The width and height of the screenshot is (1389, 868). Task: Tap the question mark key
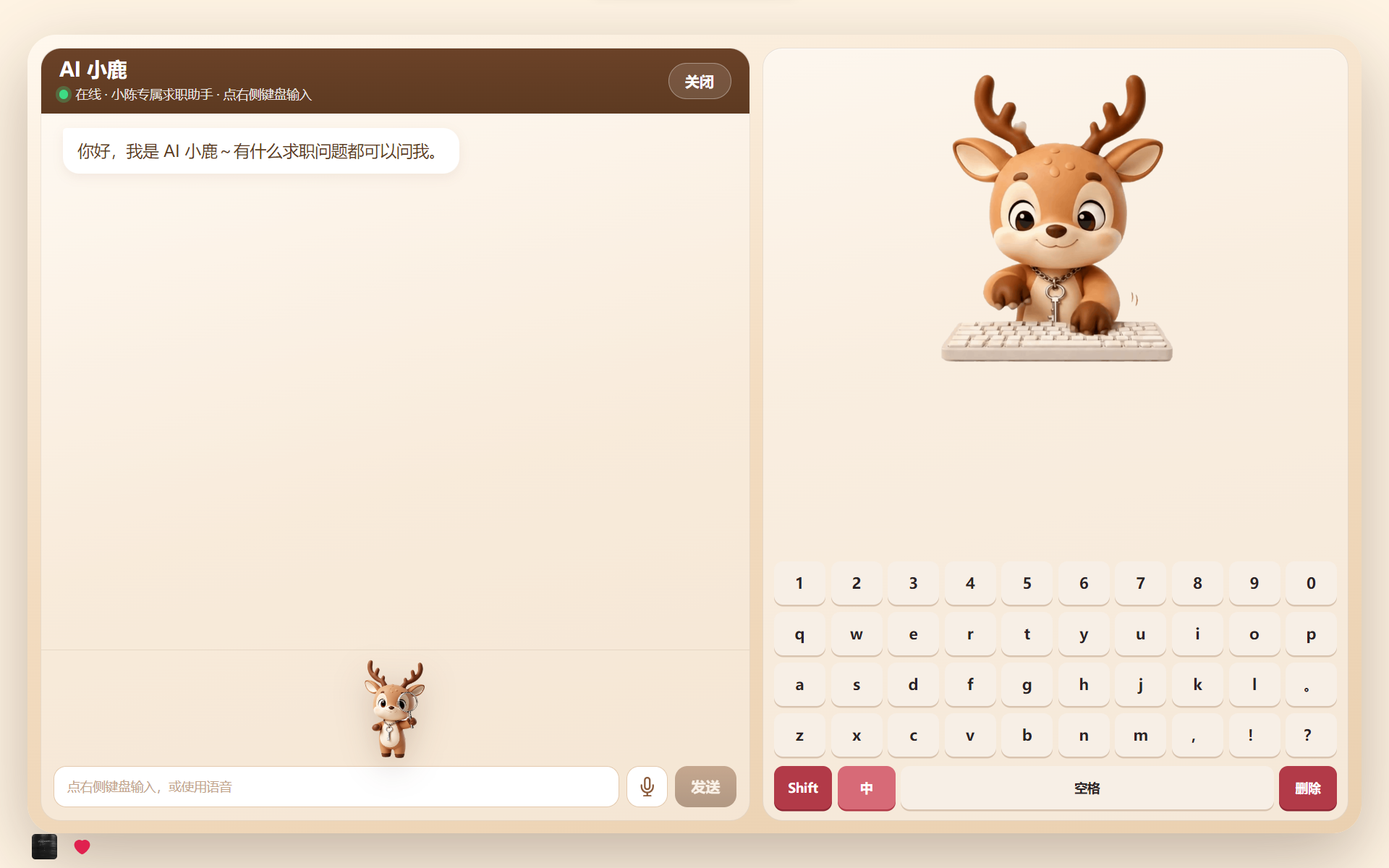click(x=1311, y=735)
